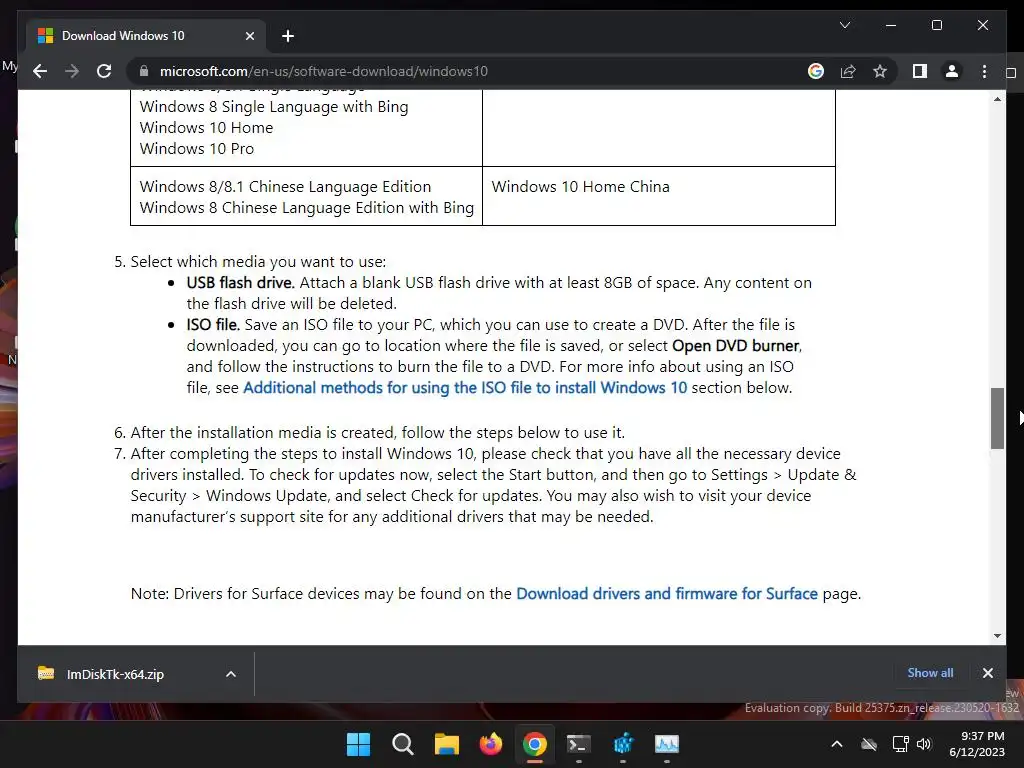Screen dimensions: 1024x768
Task: Open the Windows Start menu
Action: coord(358,744)
